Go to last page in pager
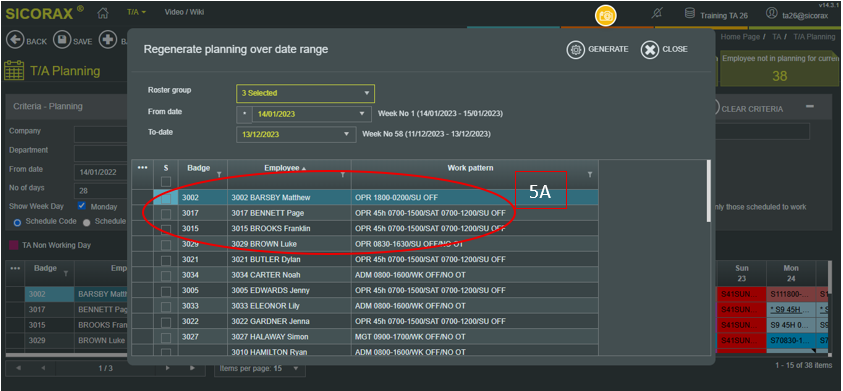Screen dimensions: 843x391 click(192, 368)
